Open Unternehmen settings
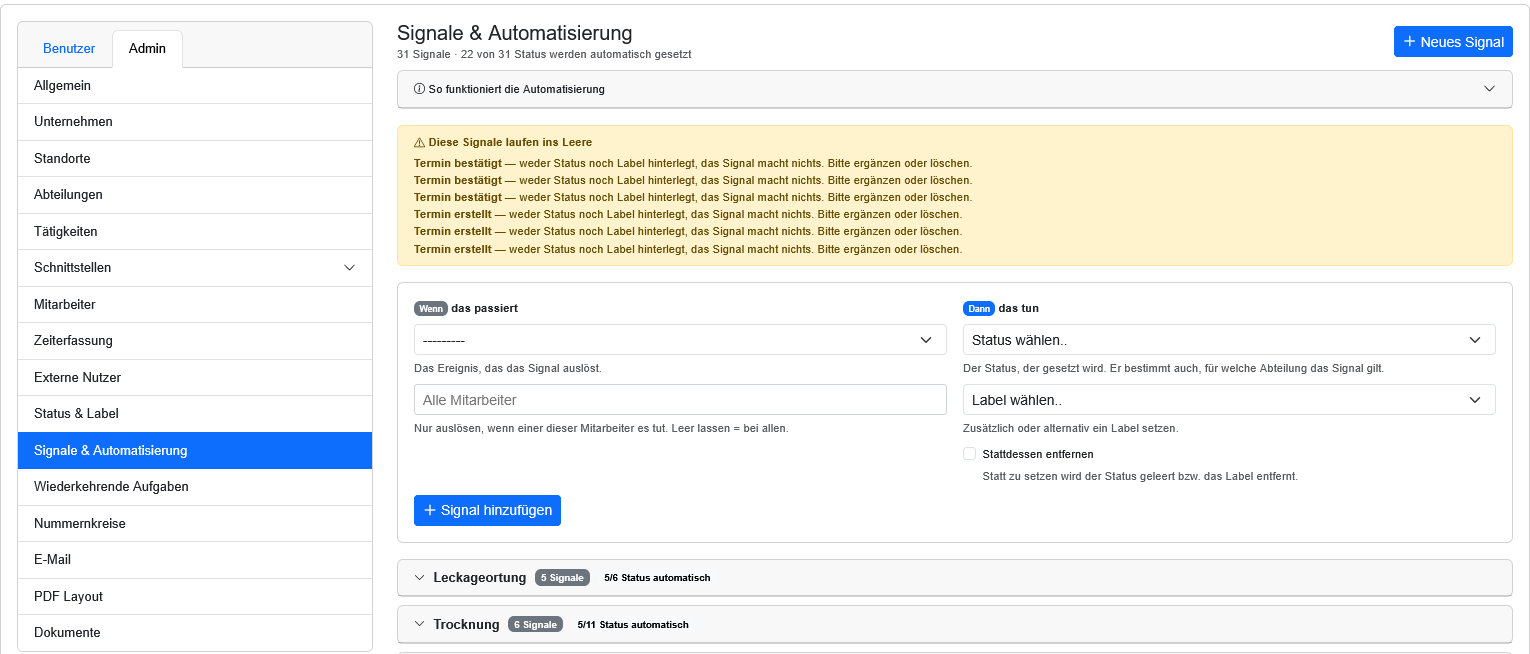 [195, 122]
